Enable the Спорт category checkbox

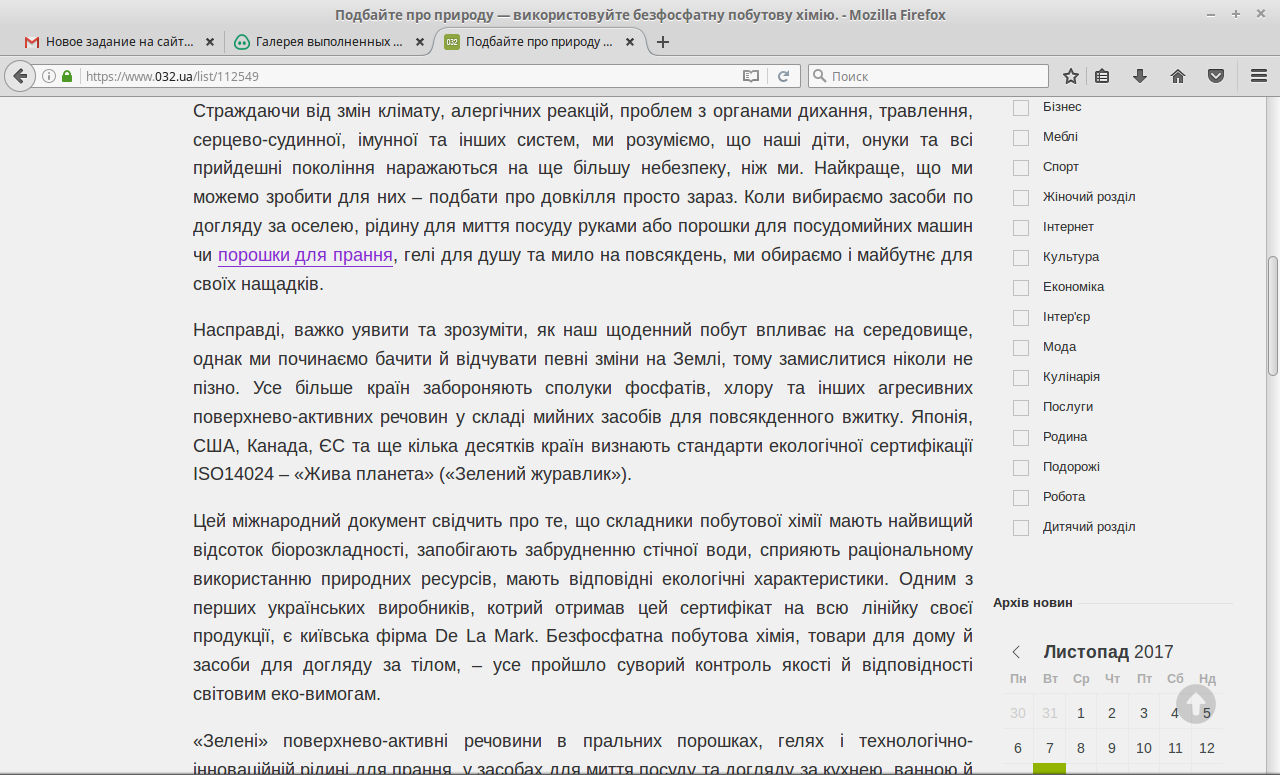[x=1021, y=167]
